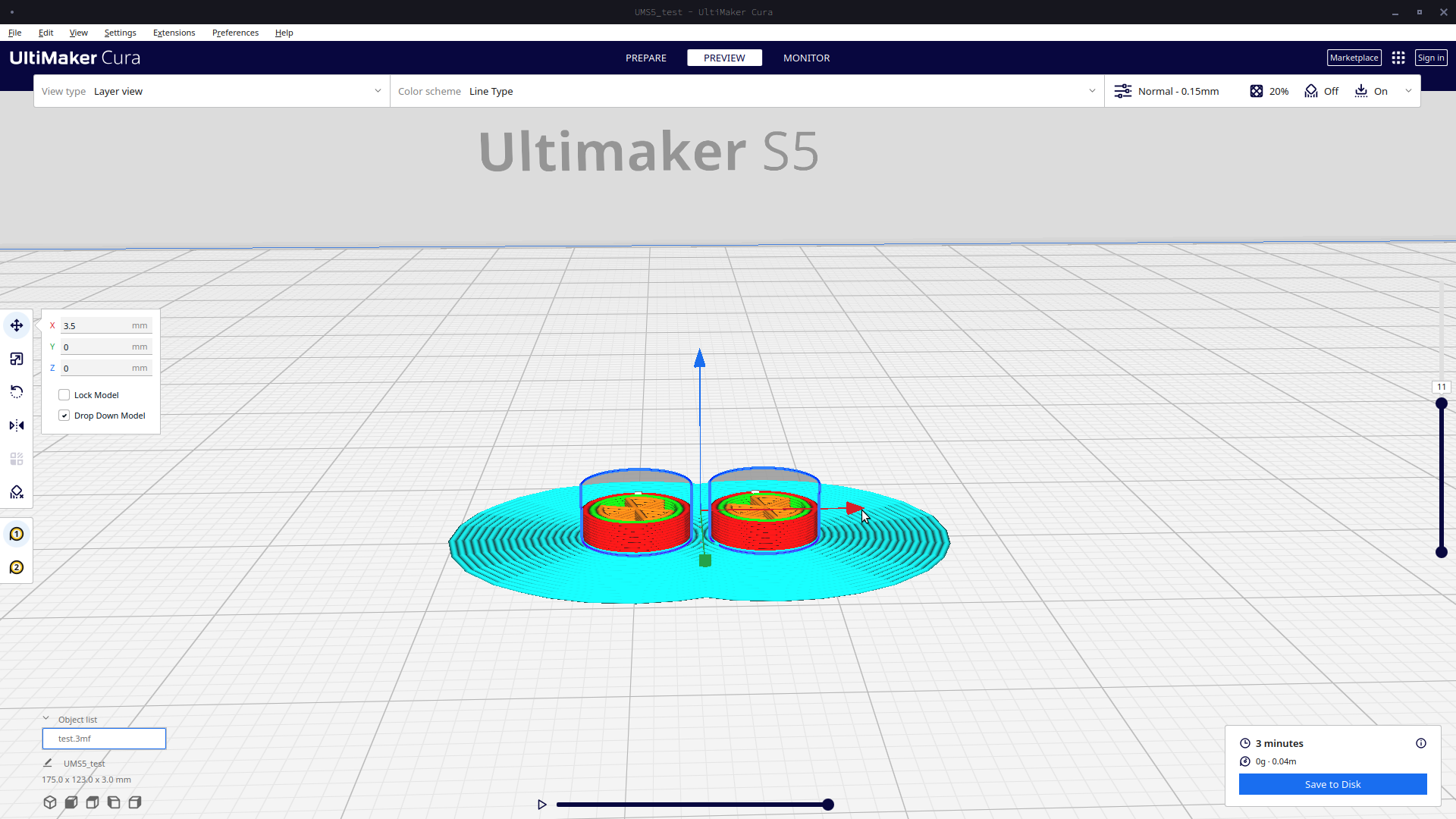
Task: Disable the Drop Down Model checkbox
Action: (64, 415)
